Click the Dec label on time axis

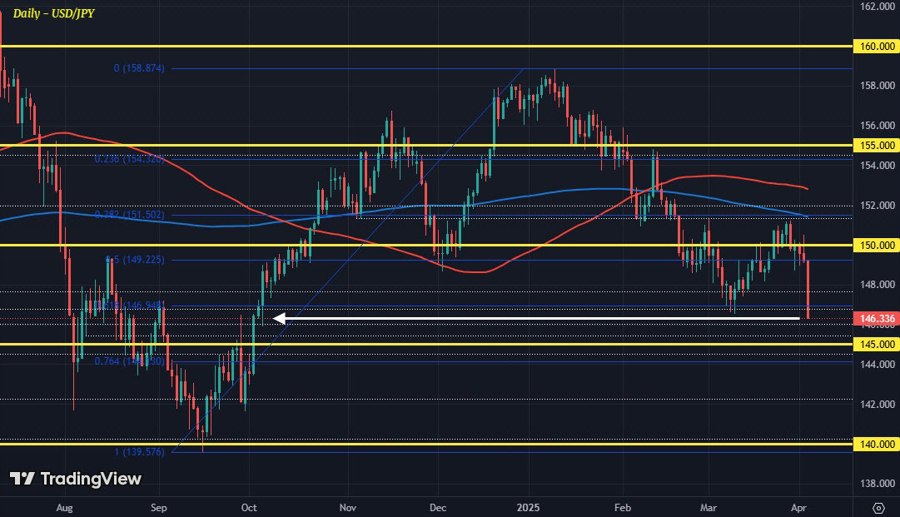tap(438, 508)
